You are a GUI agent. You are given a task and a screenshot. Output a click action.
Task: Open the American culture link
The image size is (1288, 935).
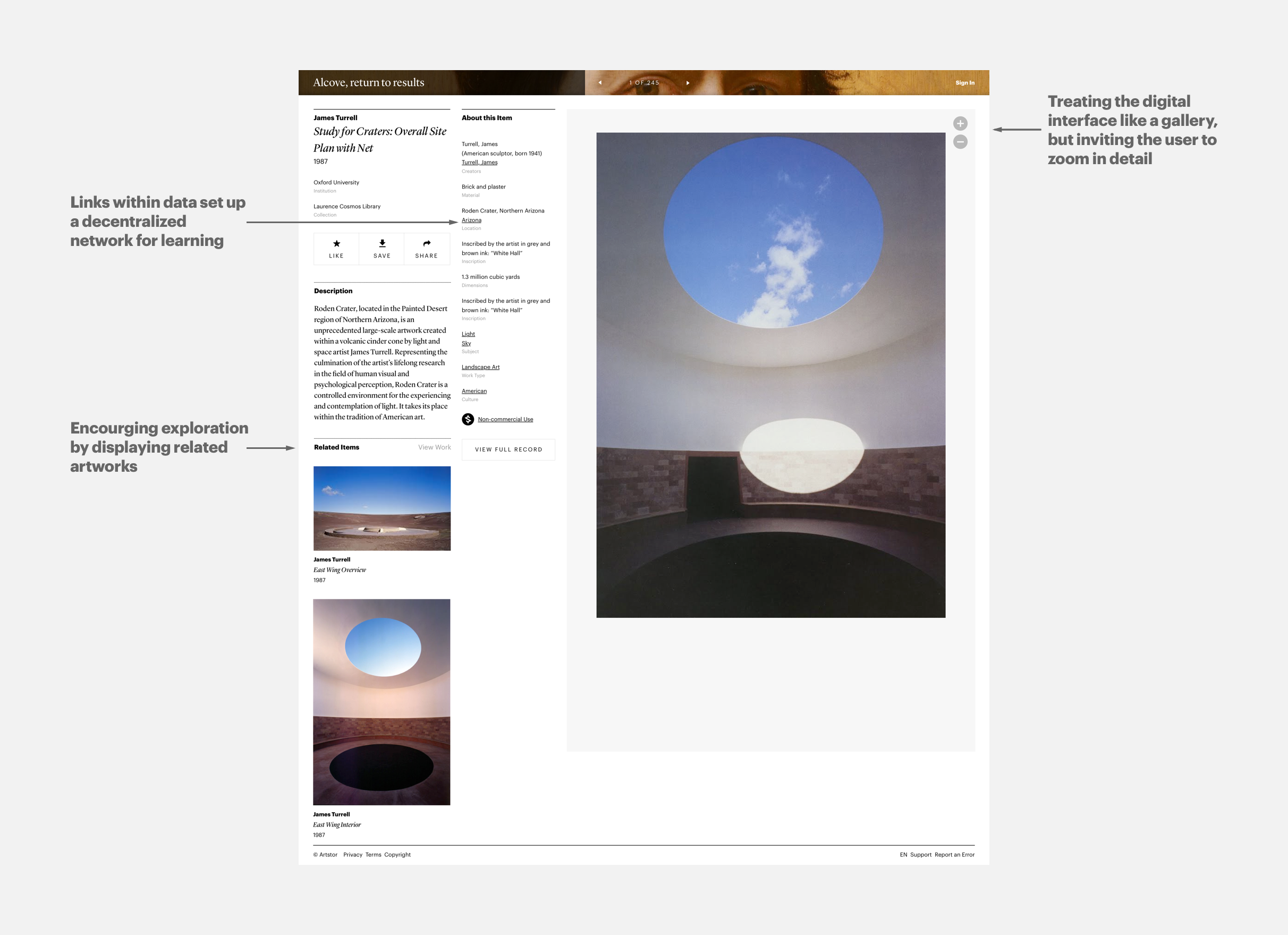tap(474, 390)
